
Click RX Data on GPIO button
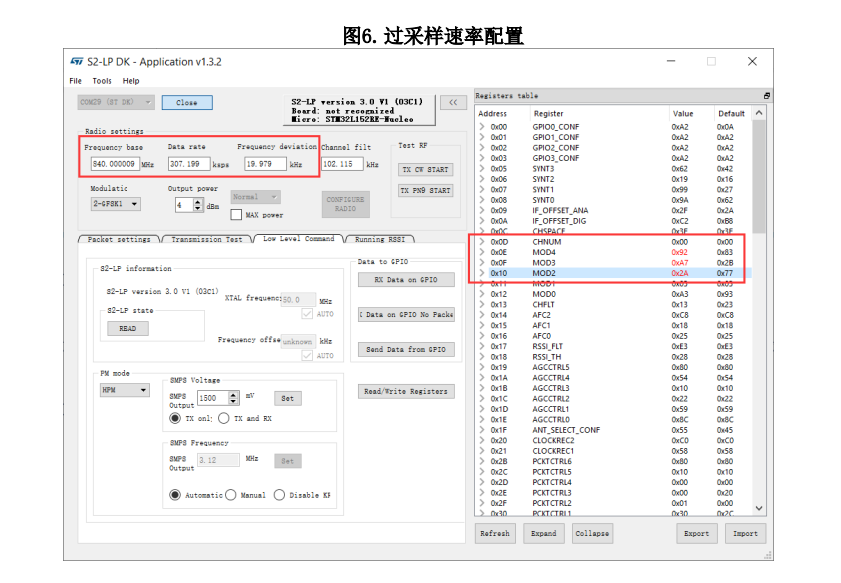[406, 280]
